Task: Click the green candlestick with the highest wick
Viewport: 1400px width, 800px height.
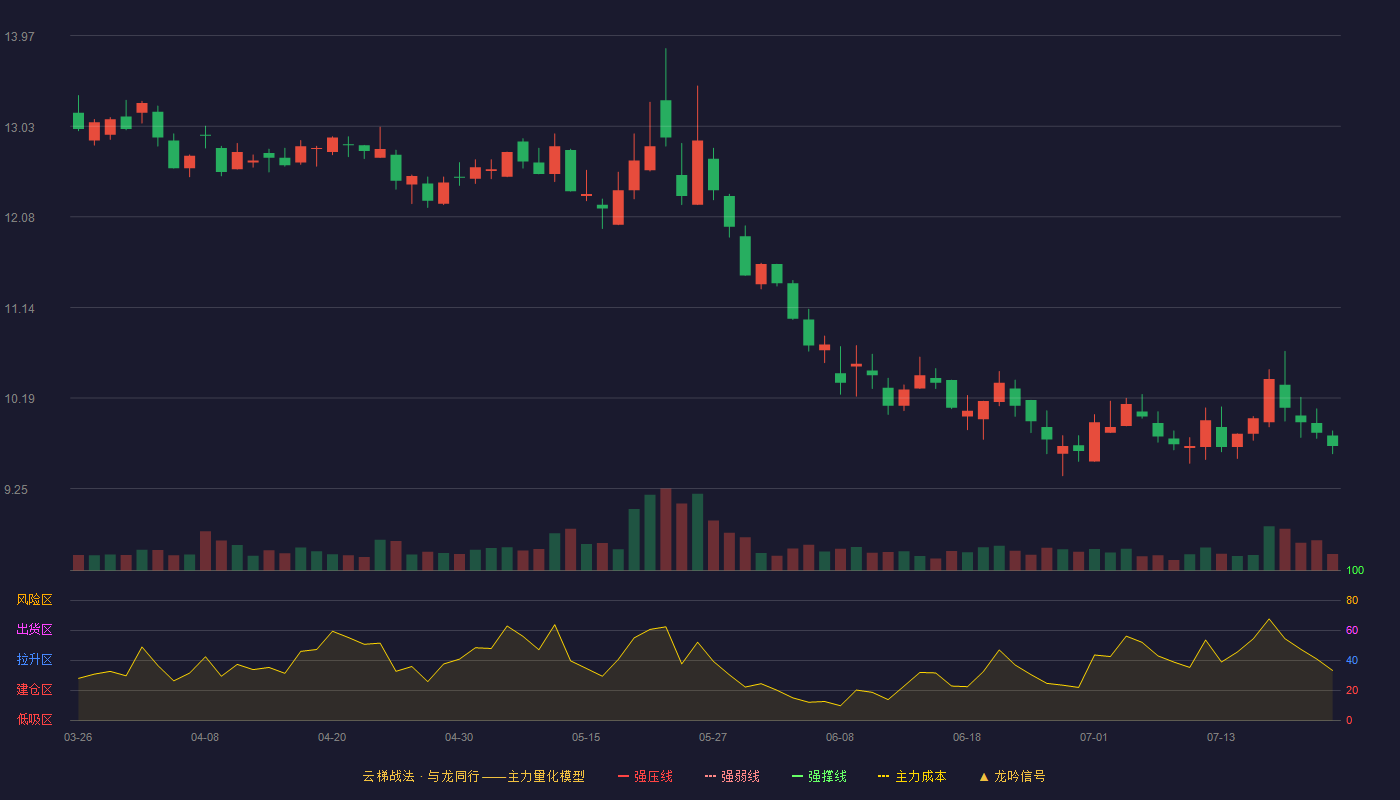Action: point(666,118)
